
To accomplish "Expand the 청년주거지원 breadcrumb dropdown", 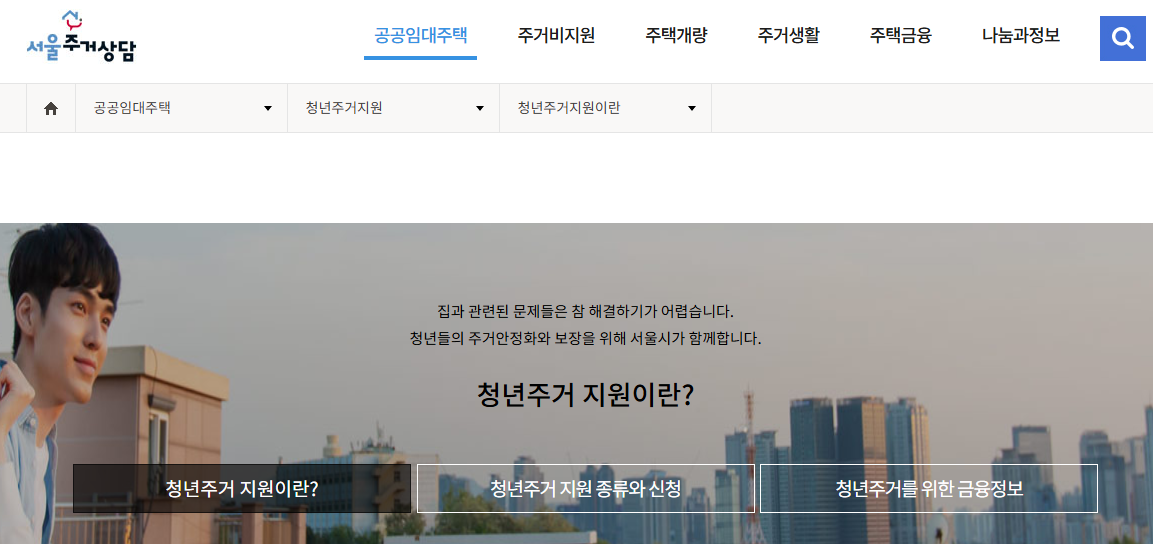I will pyautogui.click(x=393, y=109).
